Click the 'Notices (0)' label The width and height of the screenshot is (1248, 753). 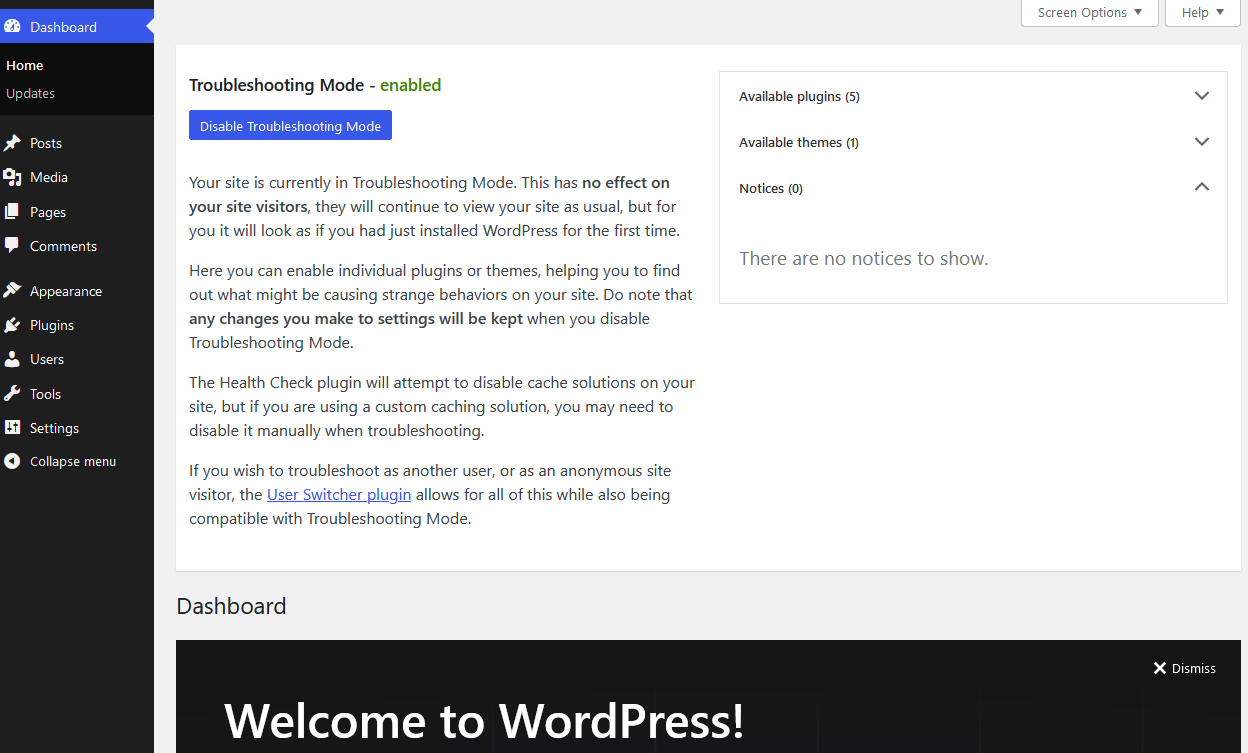point(771,188)
